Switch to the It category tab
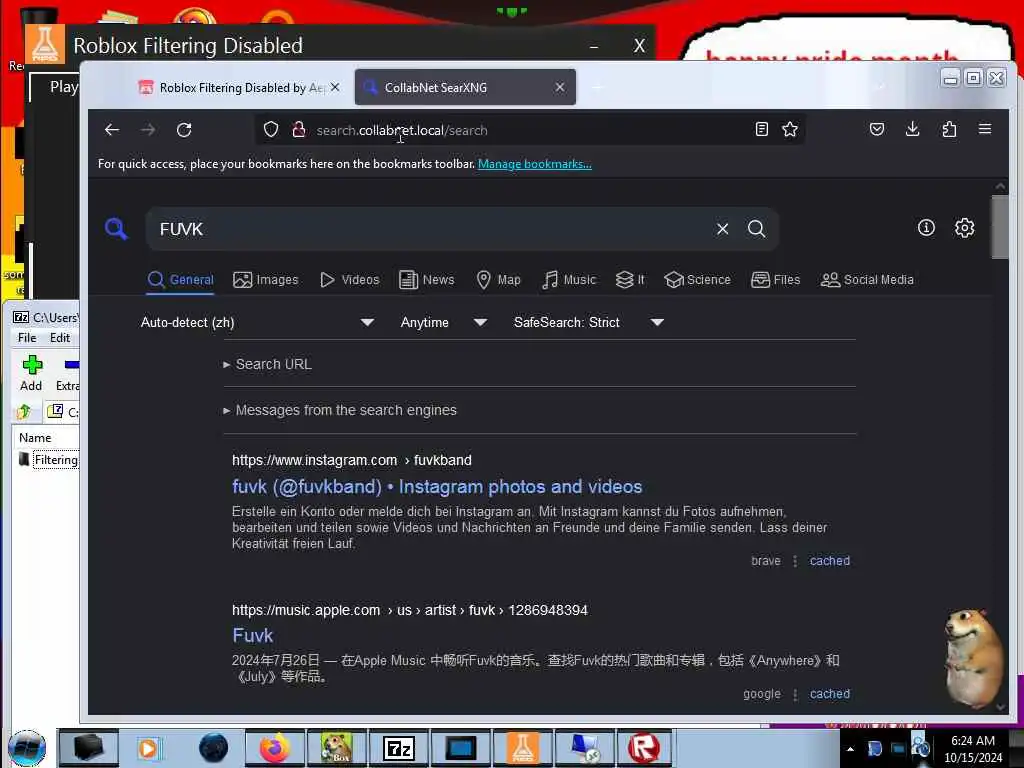The image size is (1024, 768). click(x=630, y=280)
